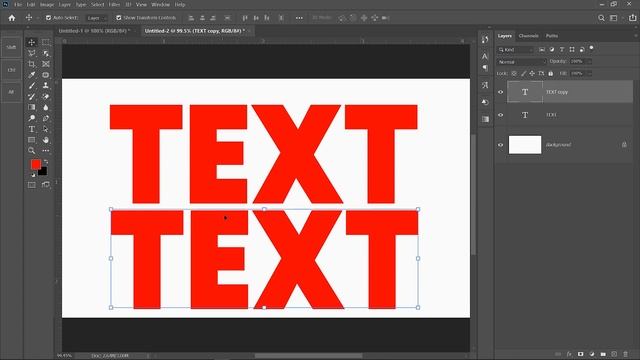
Task: Select the Rectangular Marquee tool
Action: pyautogui.click(x=46, y=42)
